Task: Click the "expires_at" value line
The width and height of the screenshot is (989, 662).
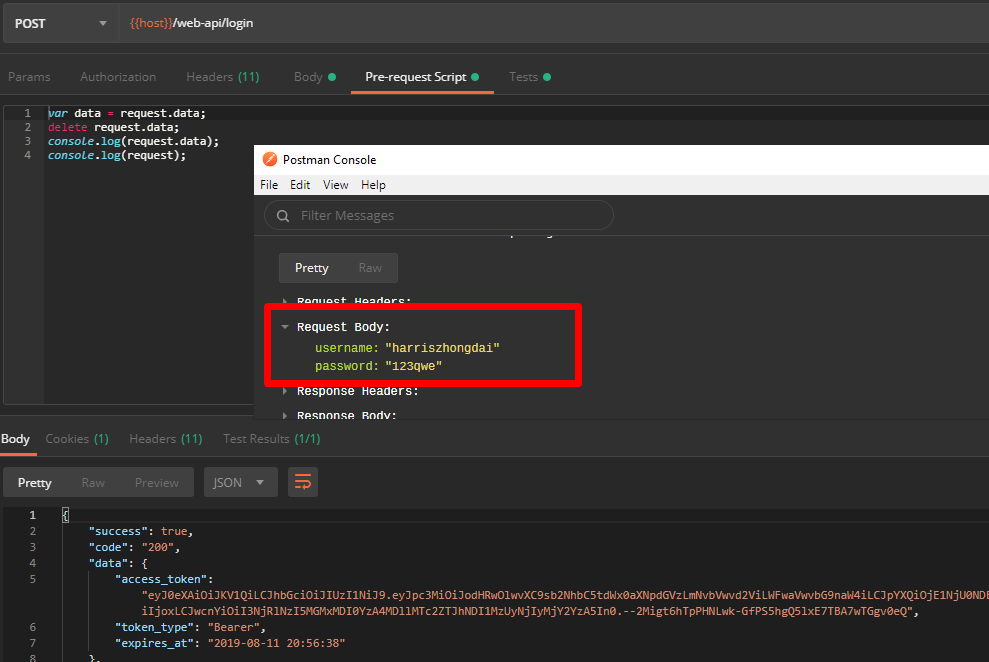Action: (x=230, y=643)
